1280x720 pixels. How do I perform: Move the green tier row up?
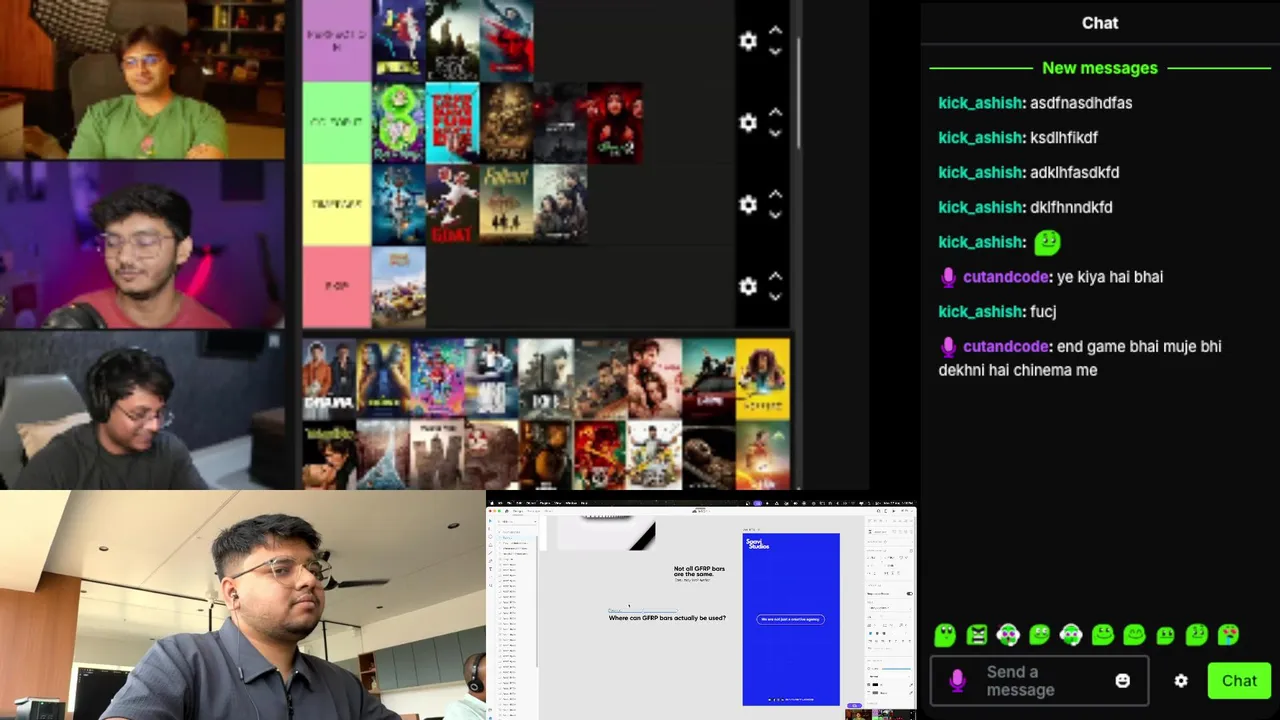[775, 112]
